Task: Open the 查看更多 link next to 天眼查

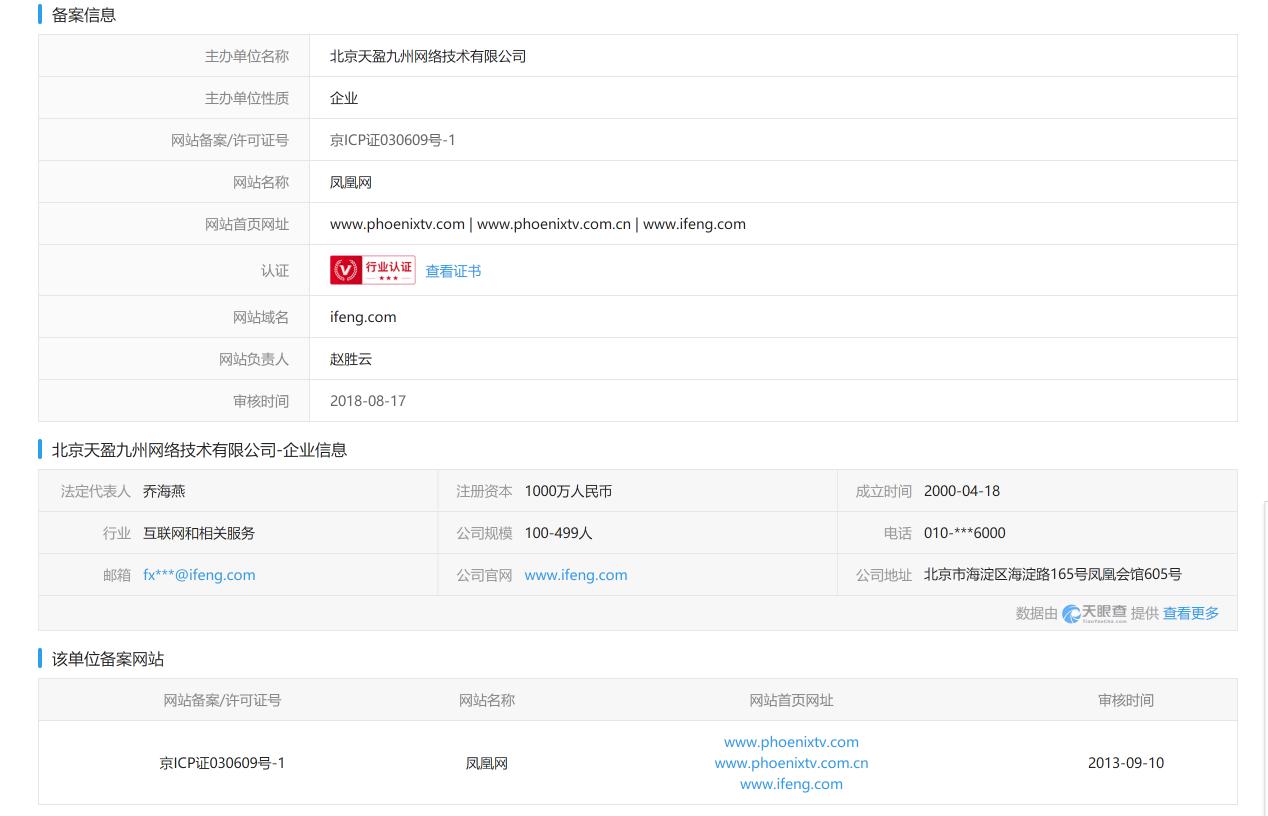Action: pyautogui.click(x=1191, y=613)
